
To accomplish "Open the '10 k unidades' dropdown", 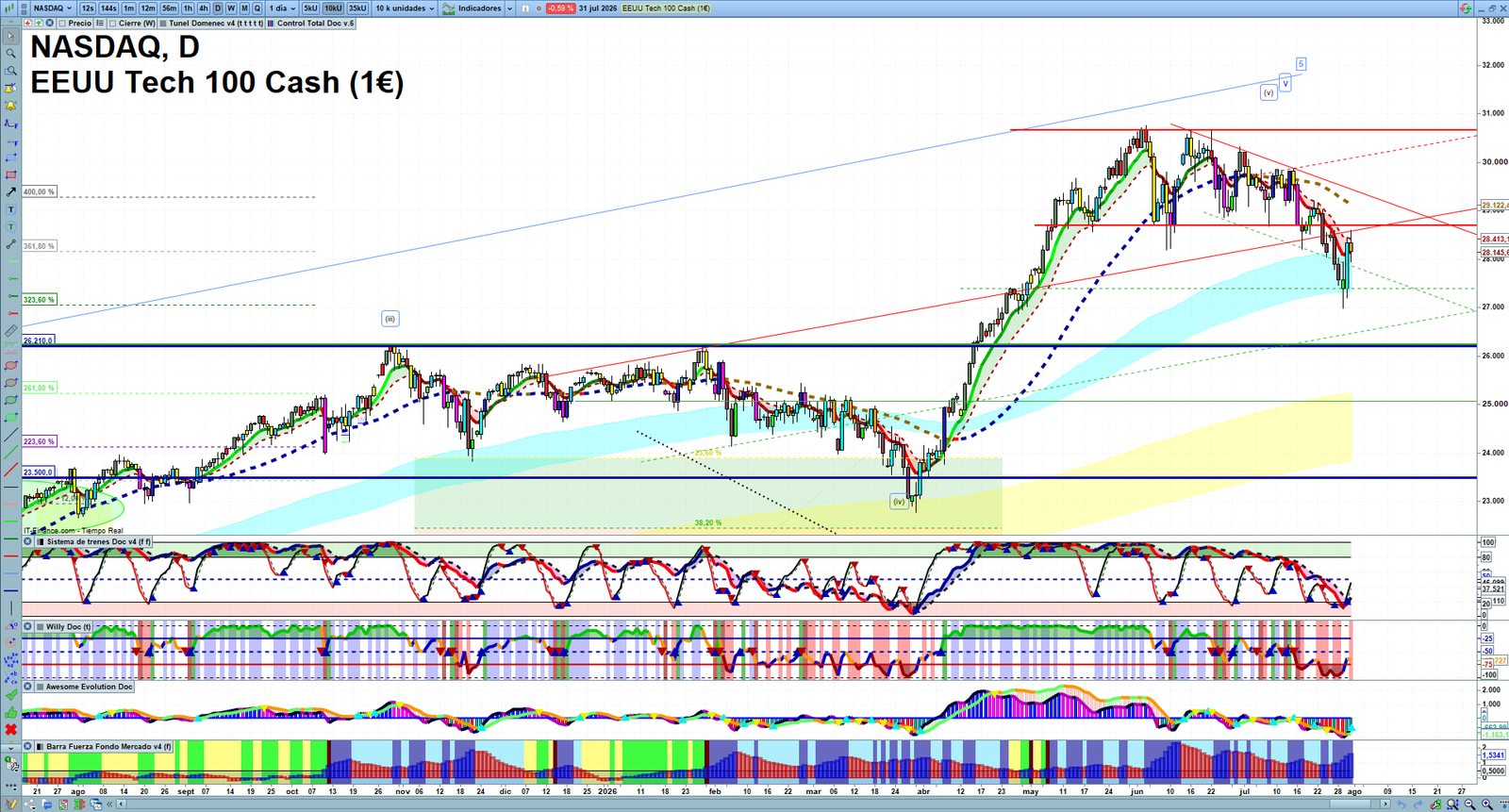I will point(406,8).
